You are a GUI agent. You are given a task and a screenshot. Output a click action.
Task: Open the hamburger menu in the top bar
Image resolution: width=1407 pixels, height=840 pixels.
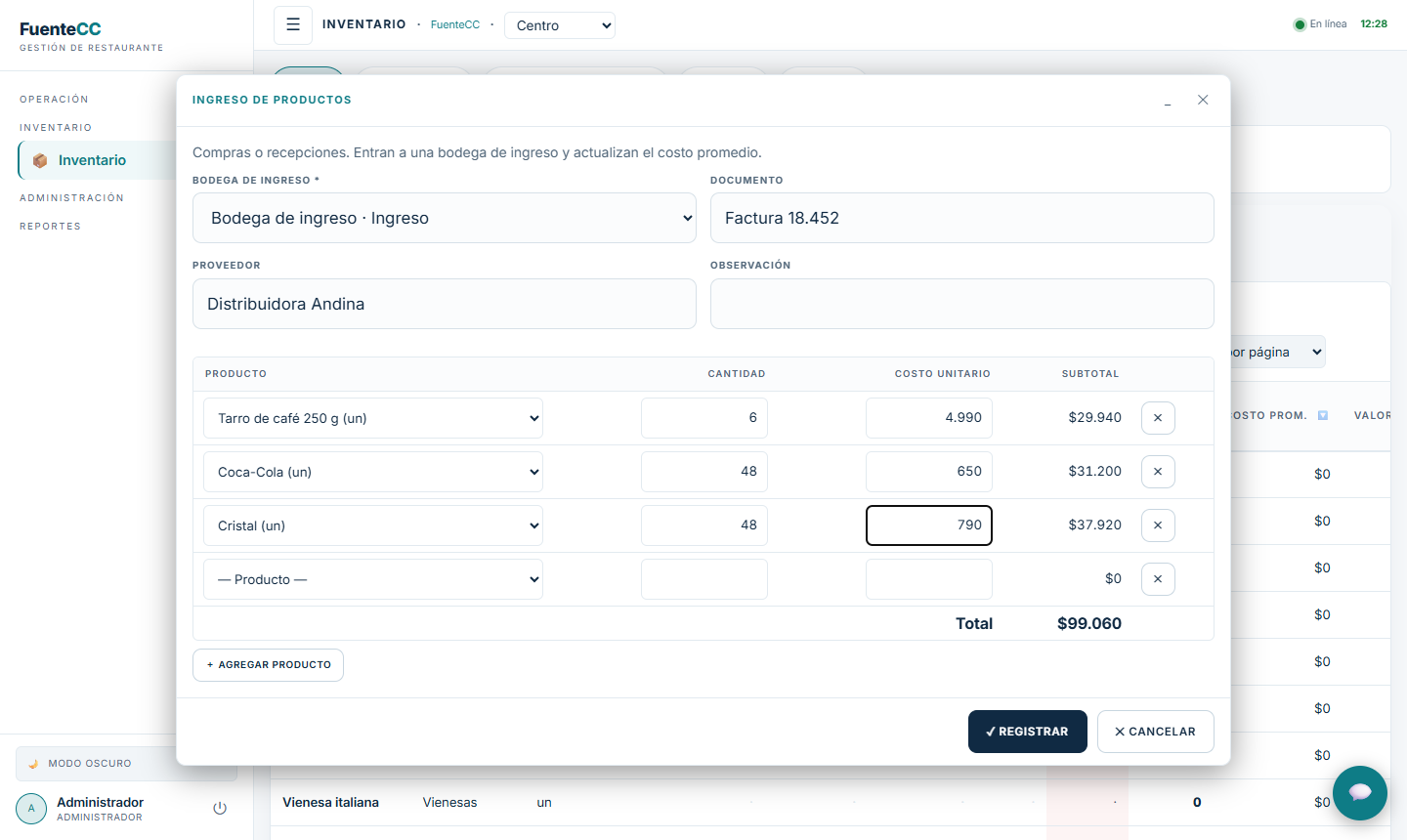(293, 25)
